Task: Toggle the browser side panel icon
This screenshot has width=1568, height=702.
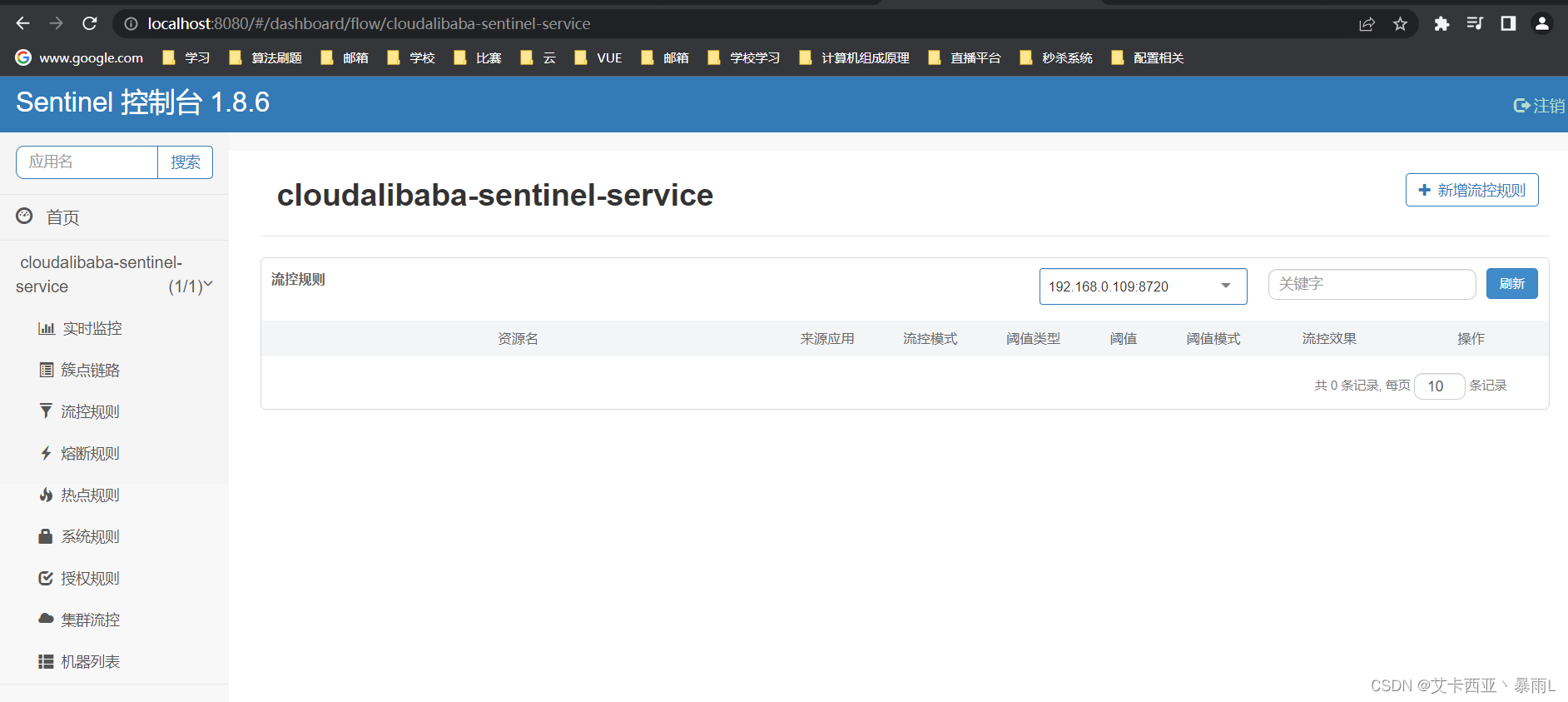Action: point(1508,24)
